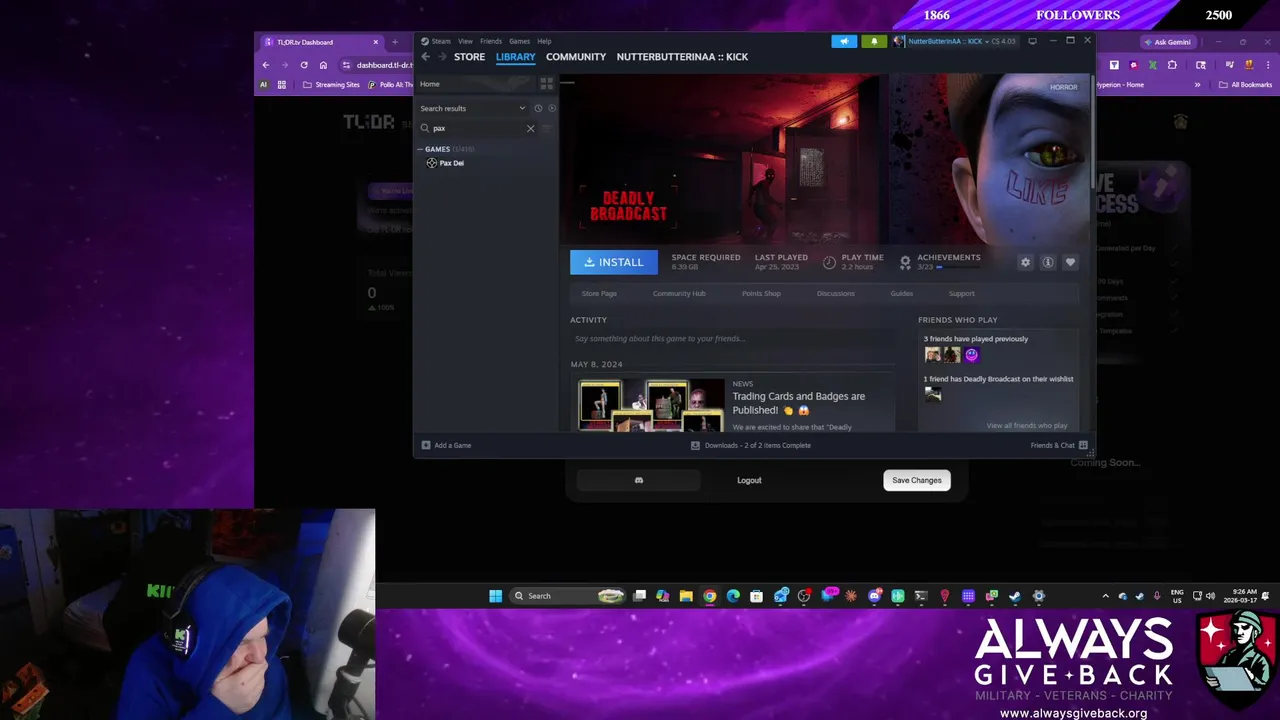The height and width of the screenshot is (720, 1280).
Task: Open the Windows Start menu
Action: (x=495, y=596)
